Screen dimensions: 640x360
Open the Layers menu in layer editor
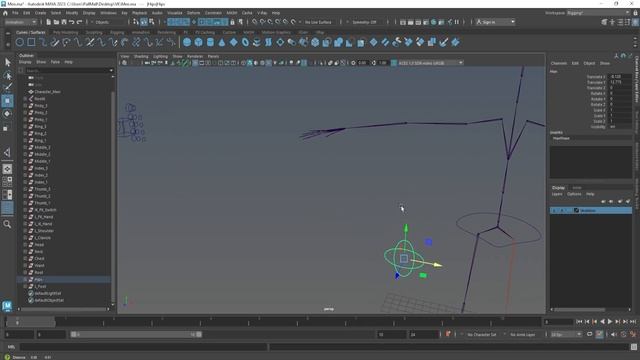point(557,194)
